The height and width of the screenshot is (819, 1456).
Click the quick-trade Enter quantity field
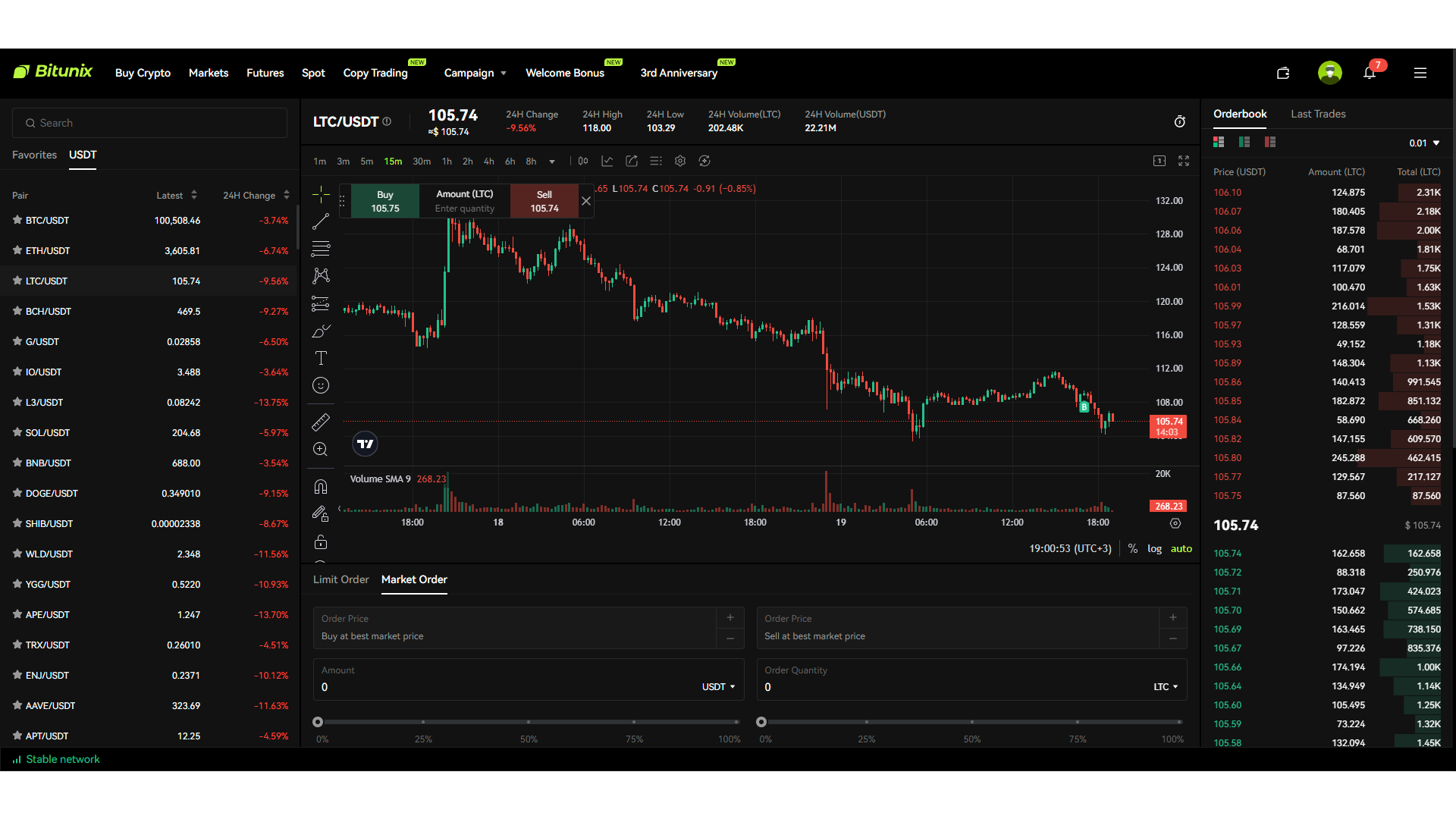pos(465,209)
